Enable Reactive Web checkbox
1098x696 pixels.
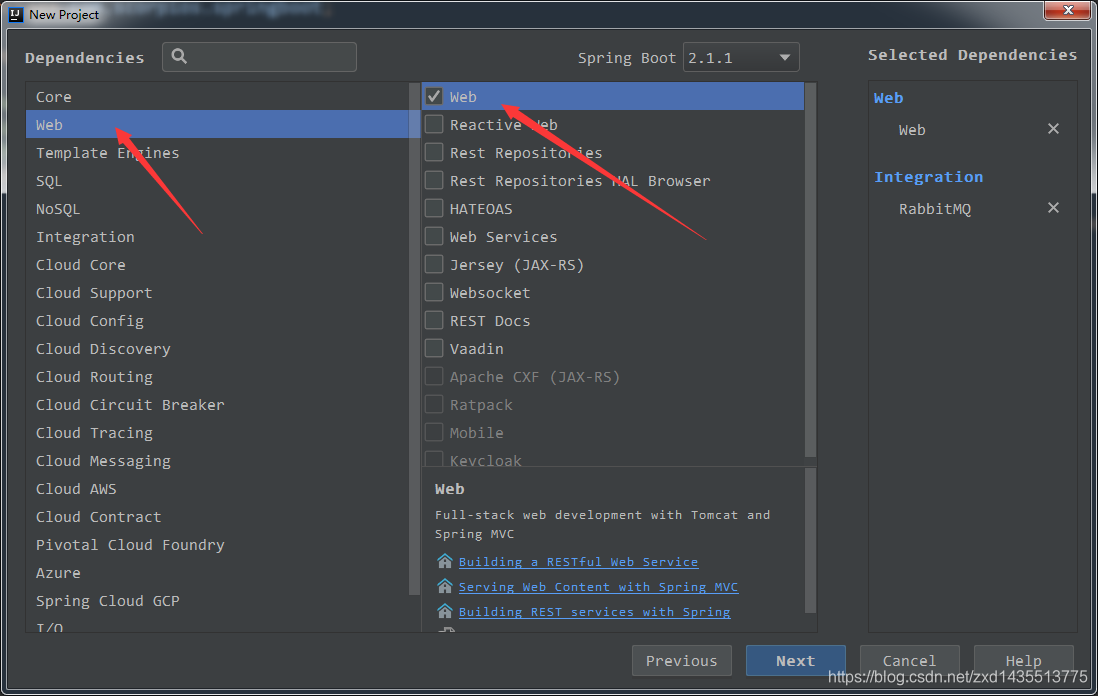coord(434,125)
